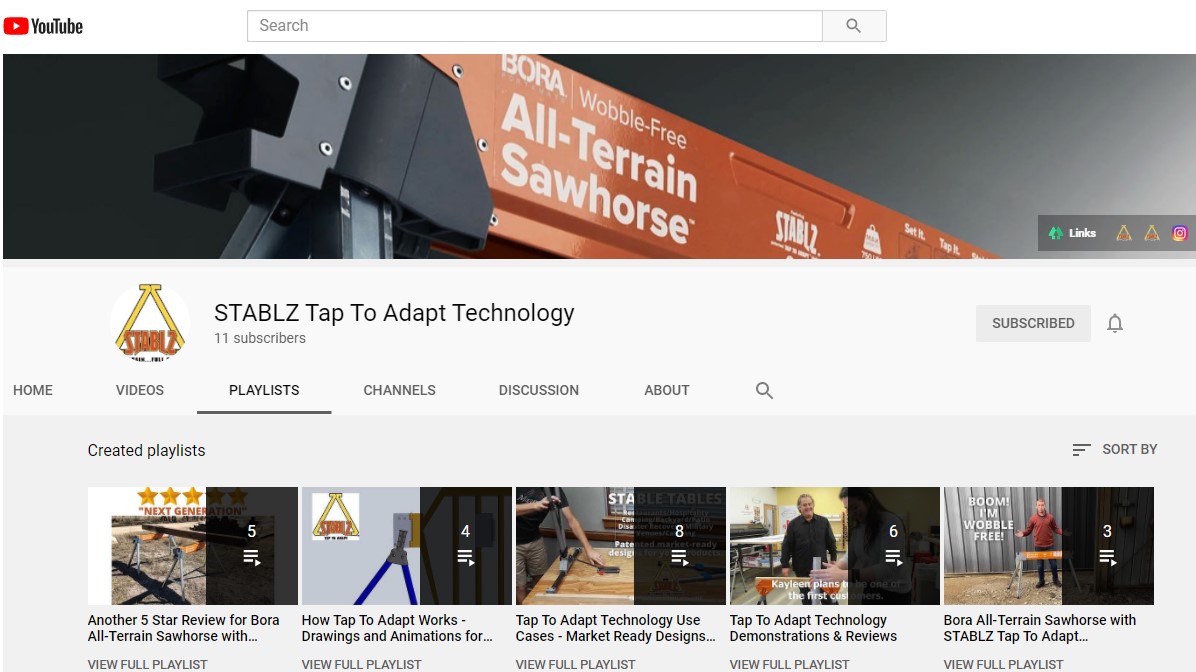1196x672 pixels.
Task: Open the Instagram link icon
Action: coord(1179,233)
